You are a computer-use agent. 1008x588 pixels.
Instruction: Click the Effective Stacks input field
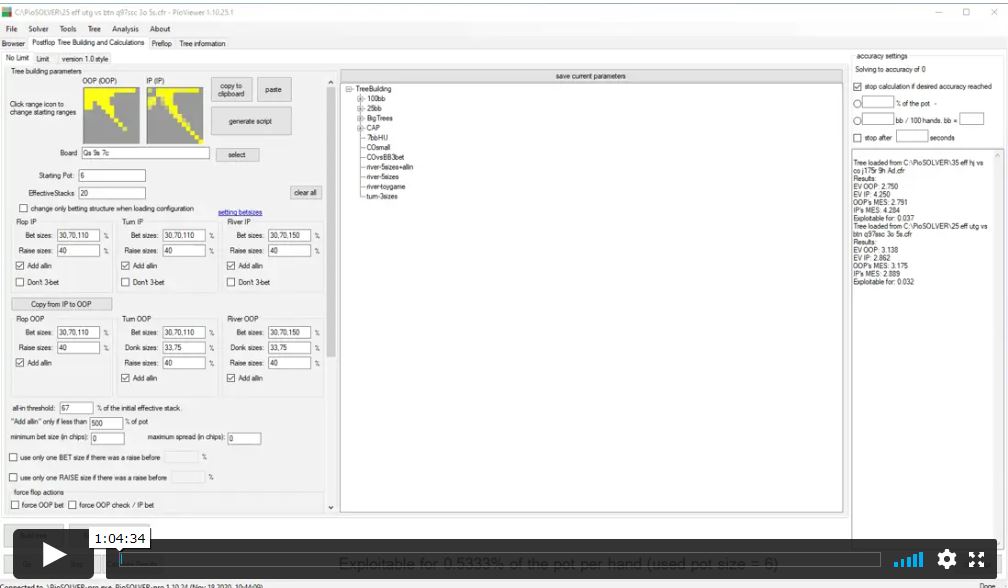(x=112, y=193)
